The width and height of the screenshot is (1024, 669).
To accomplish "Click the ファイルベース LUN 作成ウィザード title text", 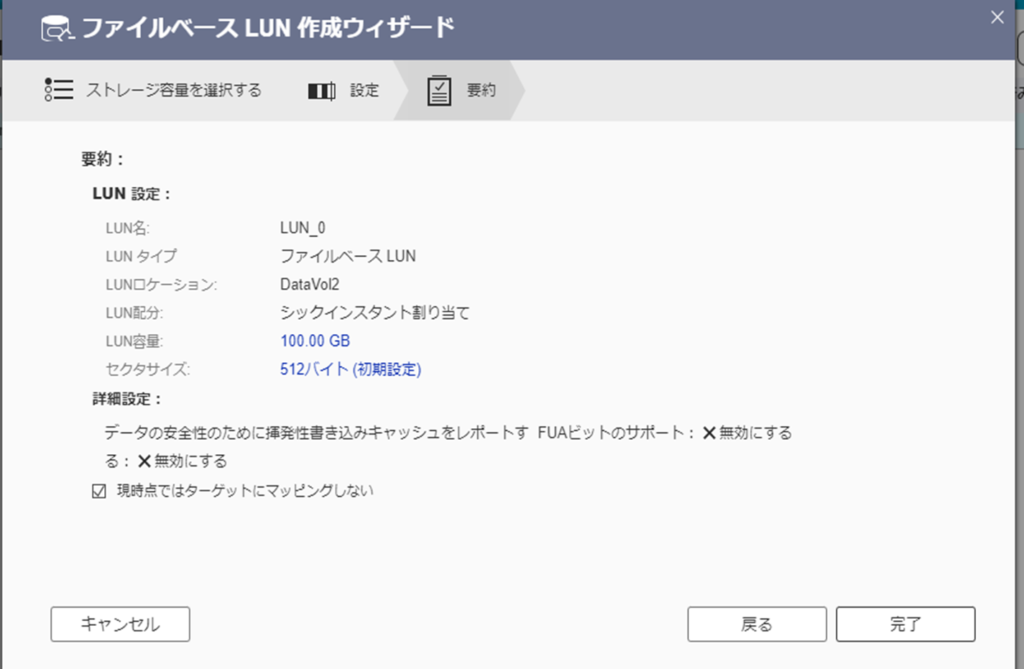I will tap(268, 28).
